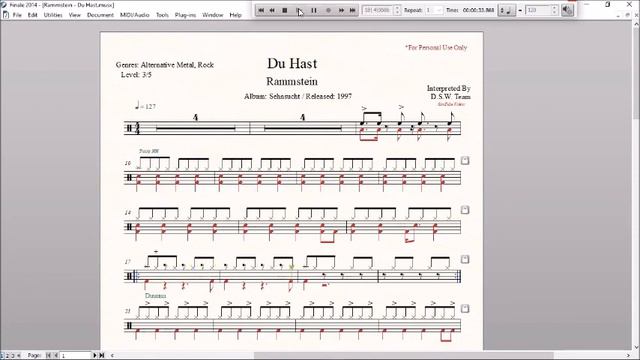
Task: Go to the first page
Action: pyautogui.click(x=48, y=356)
